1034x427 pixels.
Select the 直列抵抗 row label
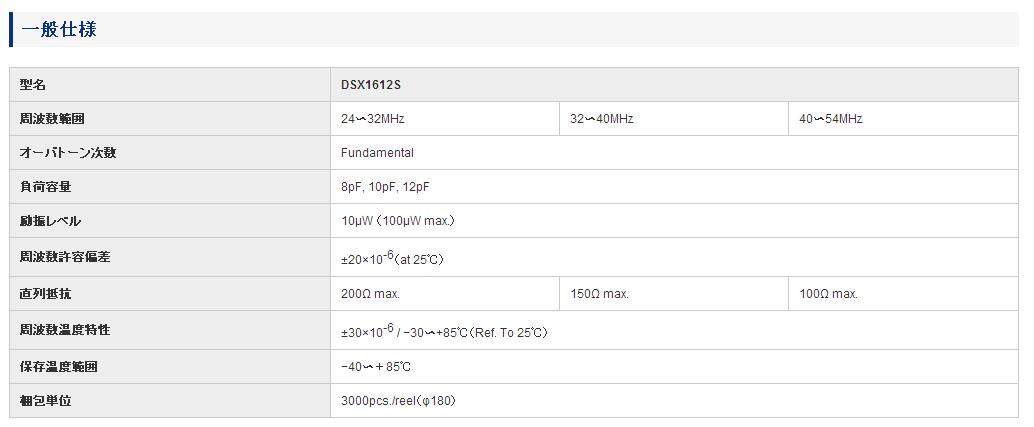[x=46, y=294]
